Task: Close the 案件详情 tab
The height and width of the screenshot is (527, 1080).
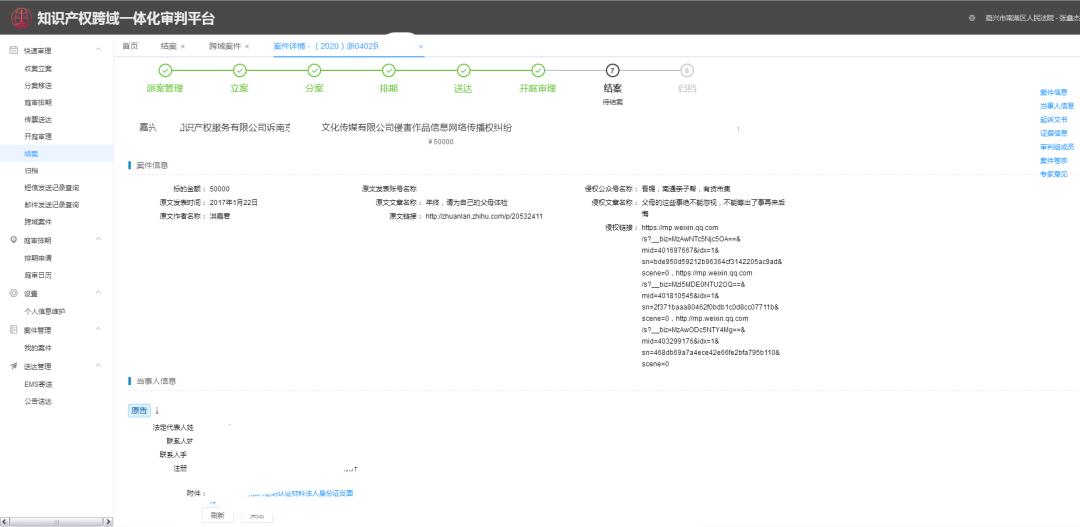Action: click(421, 46)
